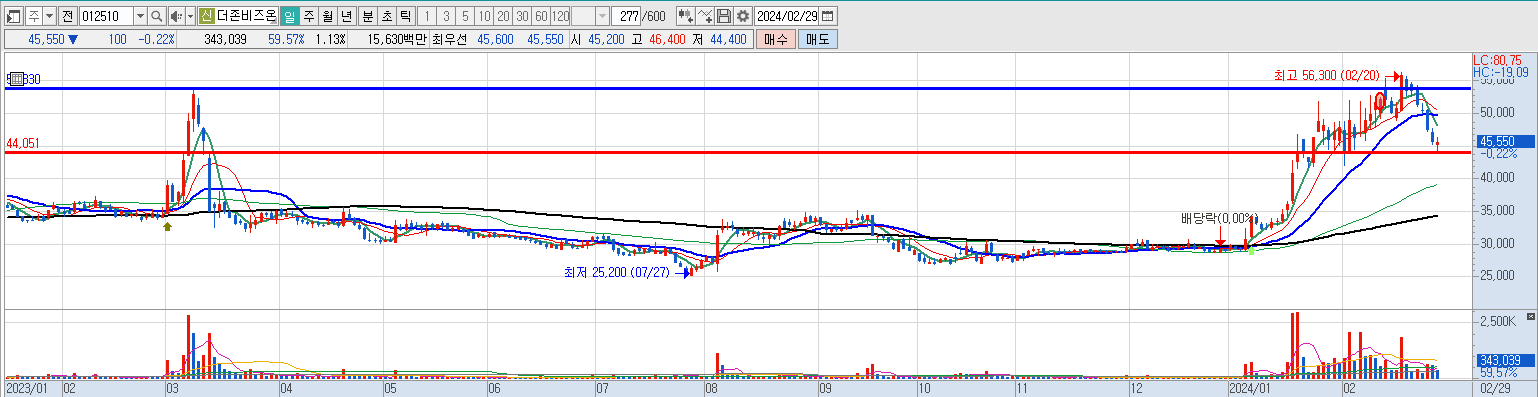Screen dimensions: 1538x397
Task: Select the 1 interval button
Action: [426, 16]
